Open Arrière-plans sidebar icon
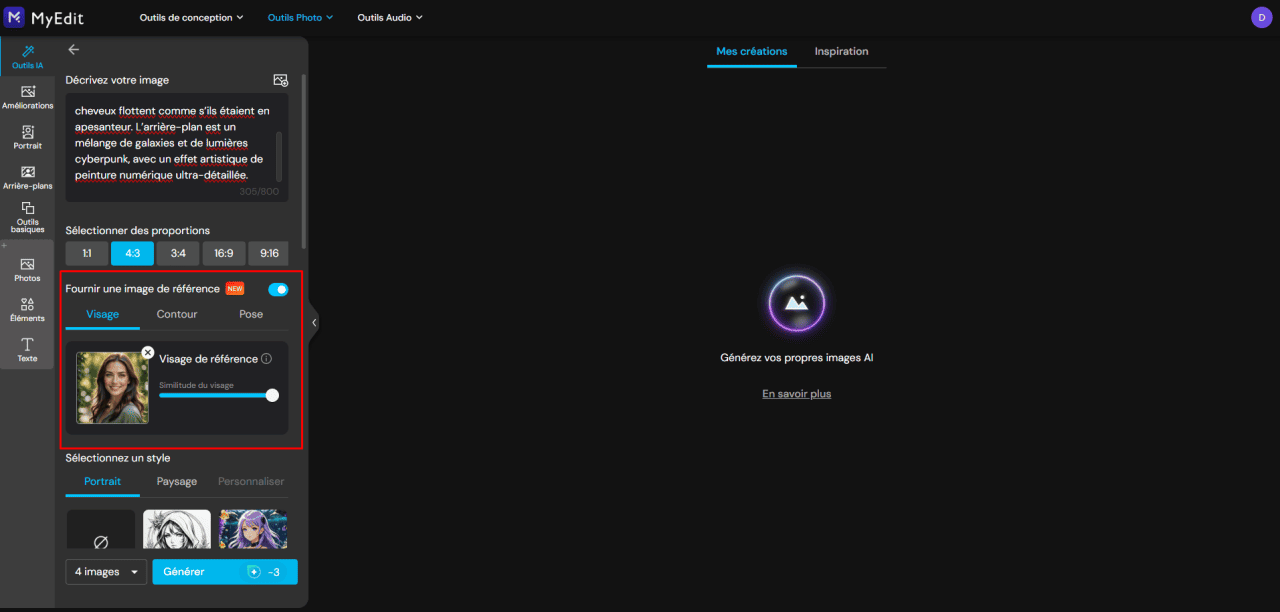1280x612 pixels. [27, 177]
